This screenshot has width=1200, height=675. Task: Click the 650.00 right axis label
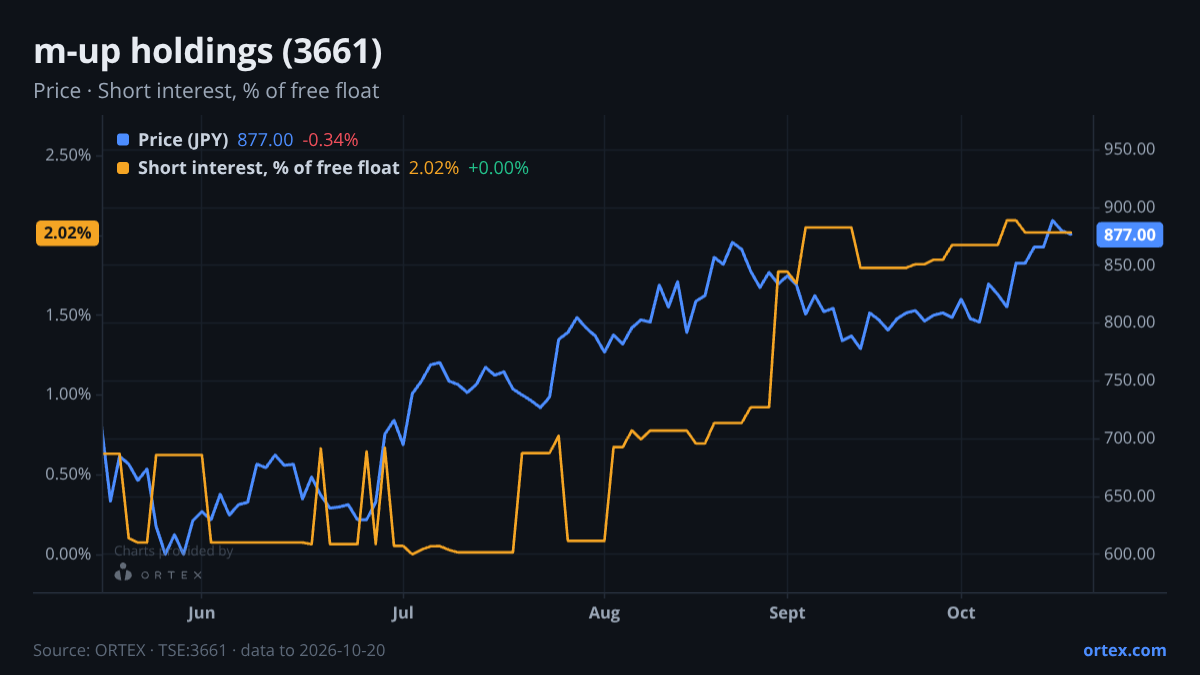[x=1130, y=496]
